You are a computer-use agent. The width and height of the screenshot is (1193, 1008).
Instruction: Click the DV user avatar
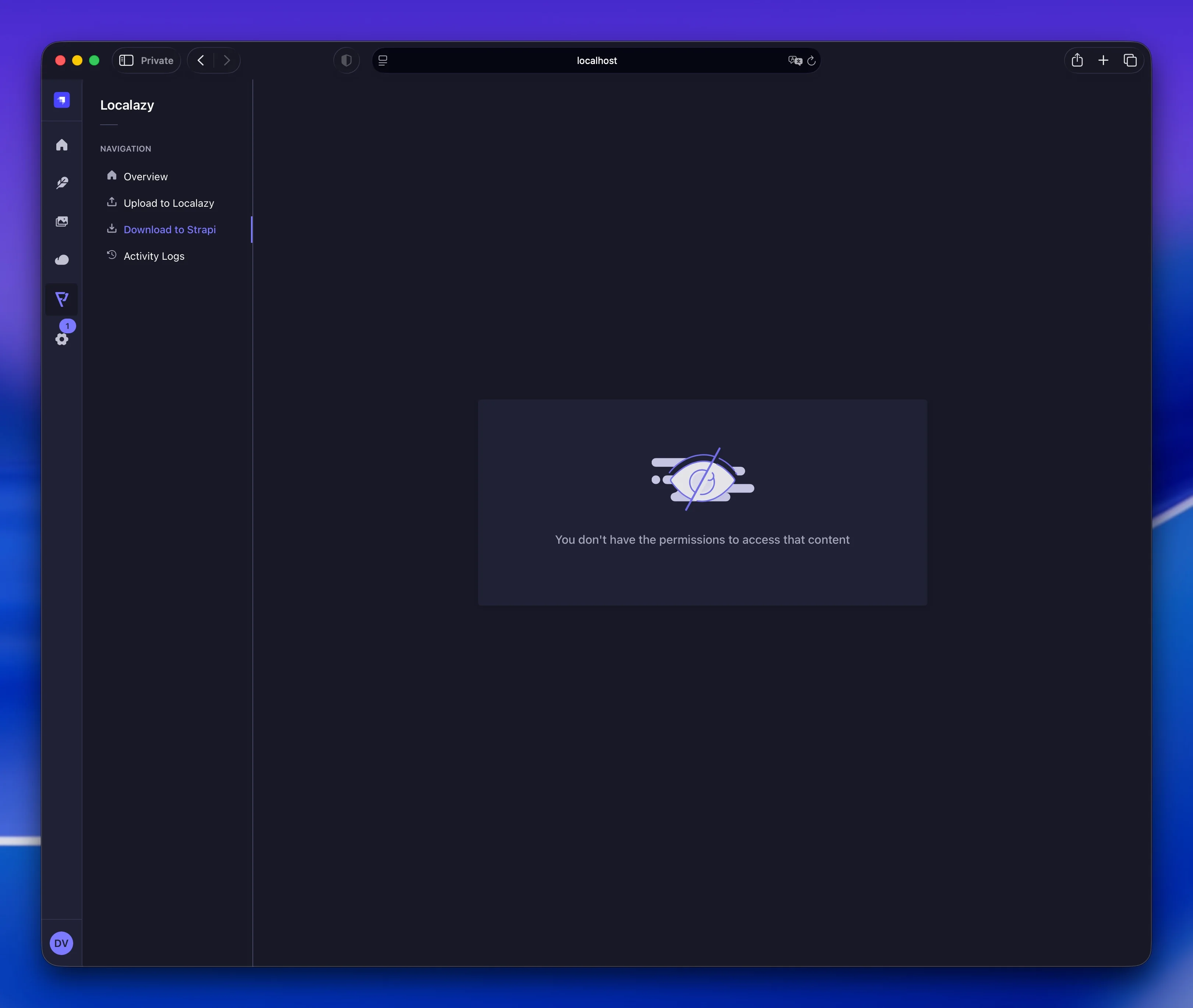tap(61, 943)
